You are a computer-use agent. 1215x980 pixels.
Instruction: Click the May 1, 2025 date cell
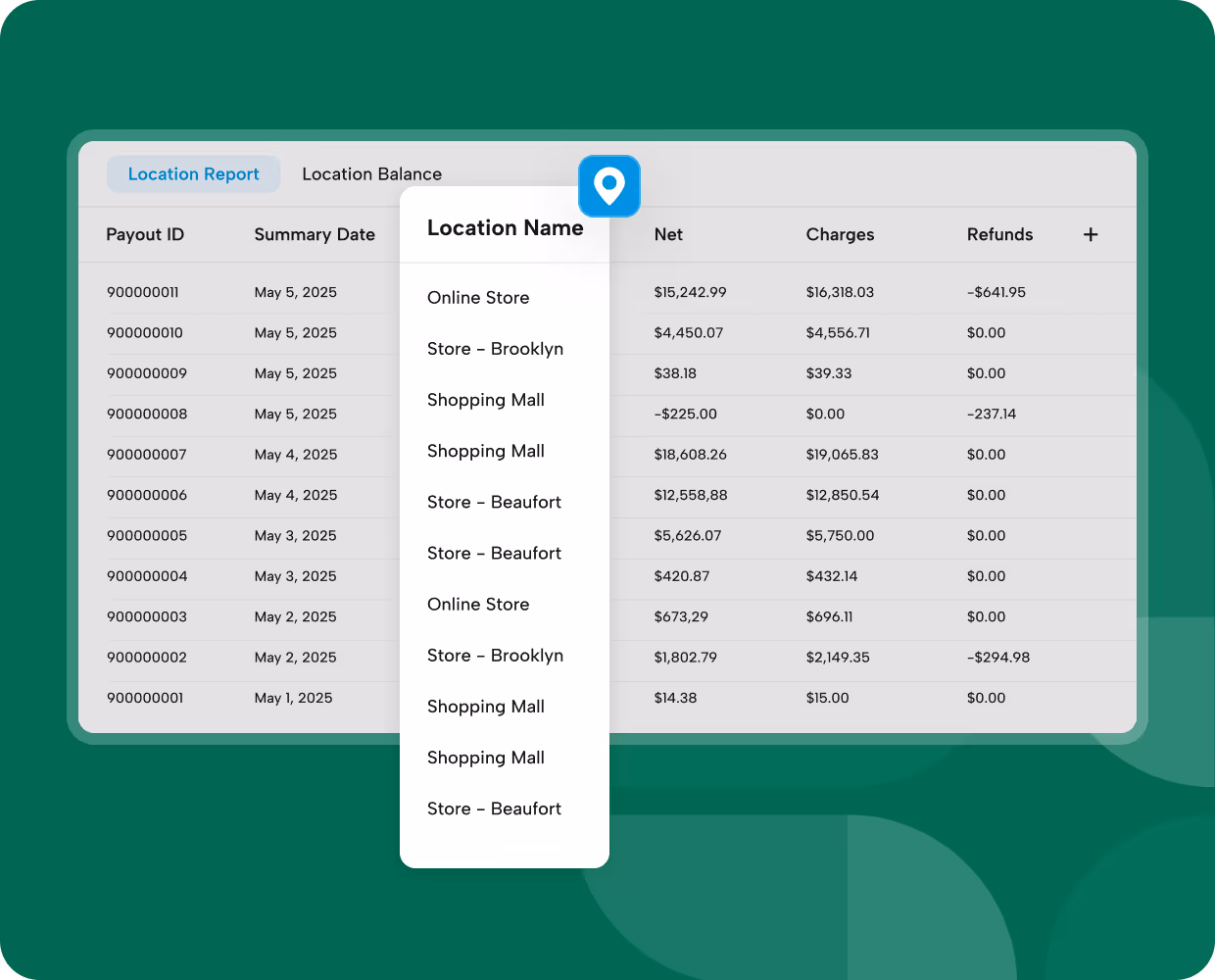click(x=293, y=698)
